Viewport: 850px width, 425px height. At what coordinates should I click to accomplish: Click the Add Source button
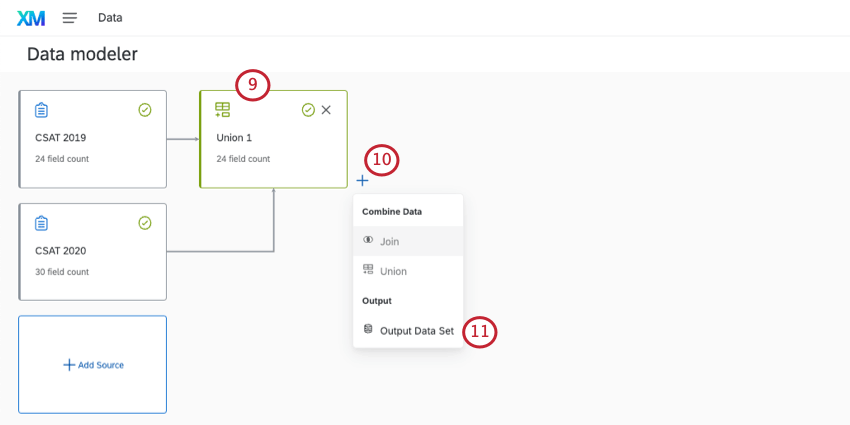[x=93, y=365]
